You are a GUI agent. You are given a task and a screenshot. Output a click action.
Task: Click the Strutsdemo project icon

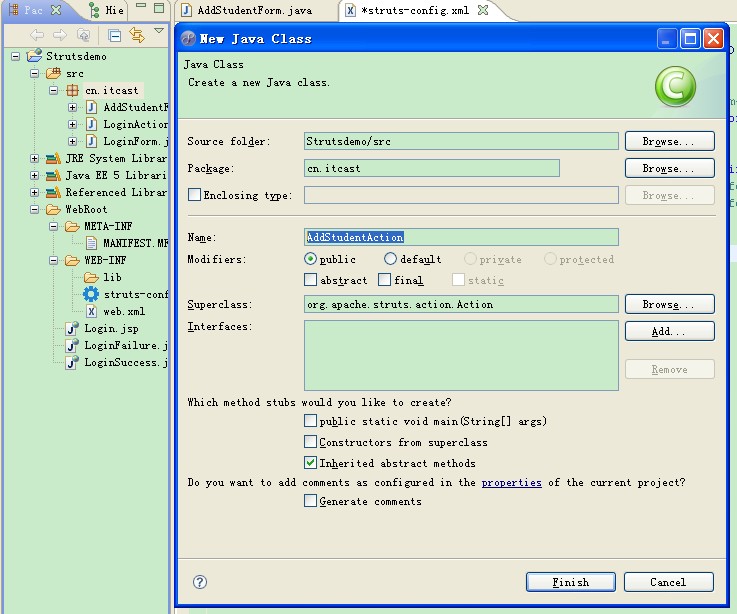[x=34, y=56]
